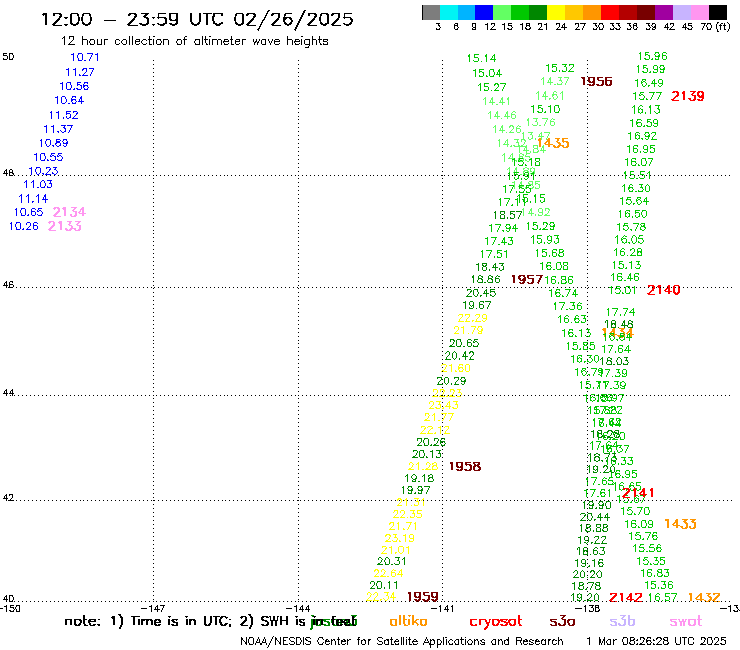Select the green wave height value 15.32

(x=560, y=68)
